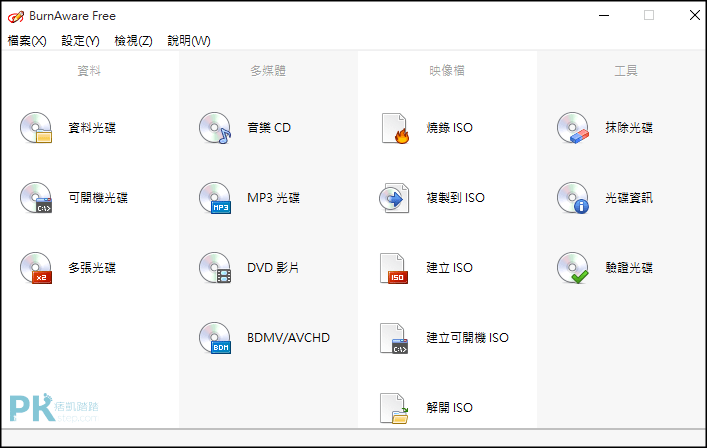707x448 pixels.
Task: Click the BurnAware Free title bar logo
Action: click(15, 17)
